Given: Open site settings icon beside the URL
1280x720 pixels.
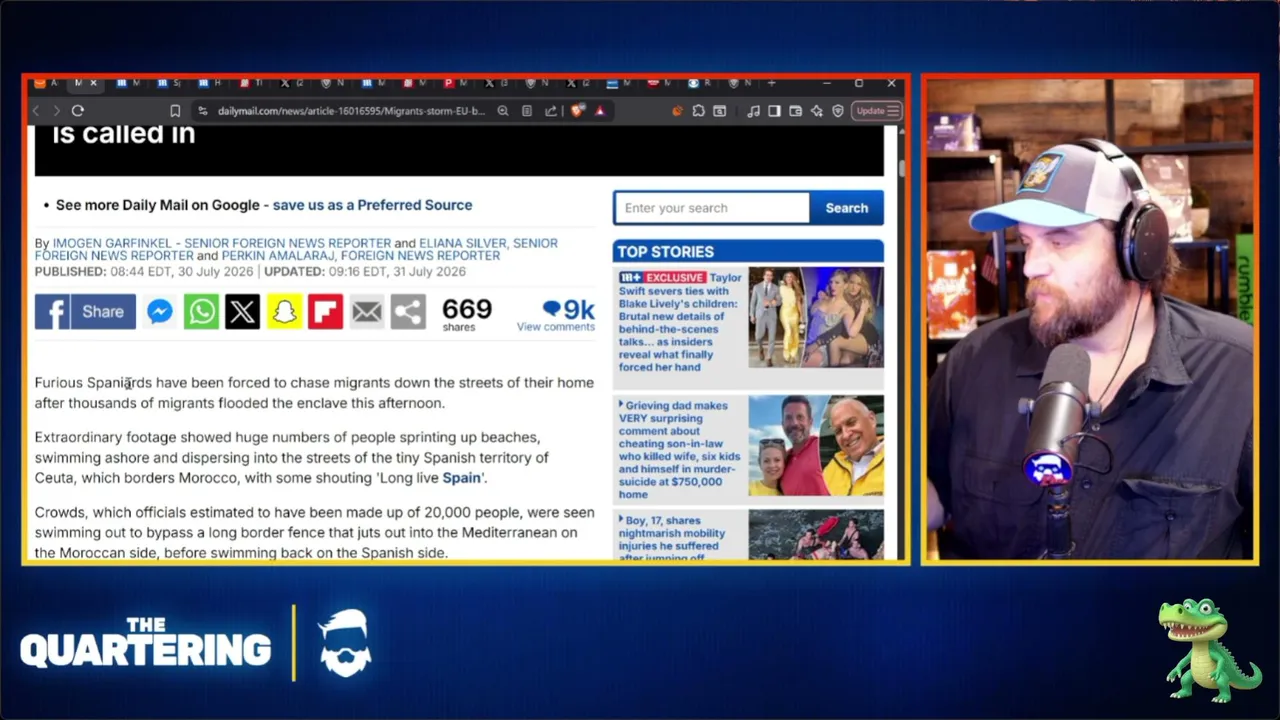Looking at the screenshot, I should [203, 111].
